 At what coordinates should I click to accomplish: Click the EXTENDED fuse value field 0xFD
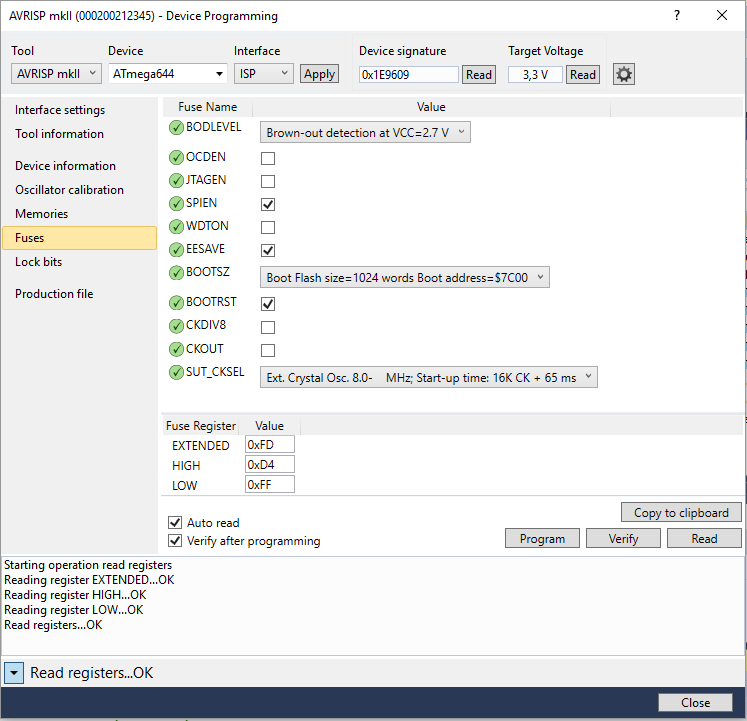coord(270,445)
